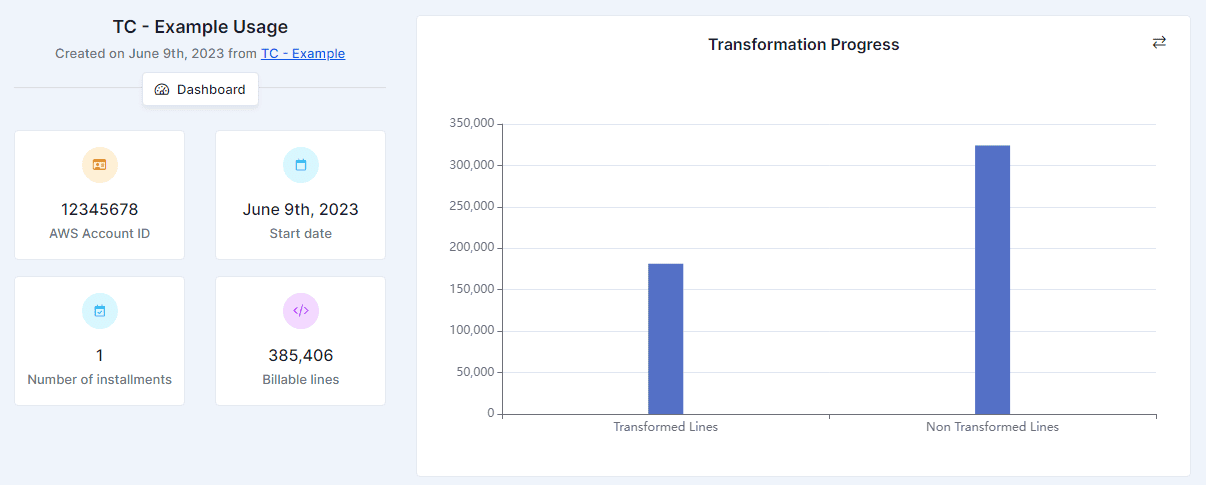1206x485 pixels.
Task: Click the installments calendar-check icon
Action: point(99,311)
